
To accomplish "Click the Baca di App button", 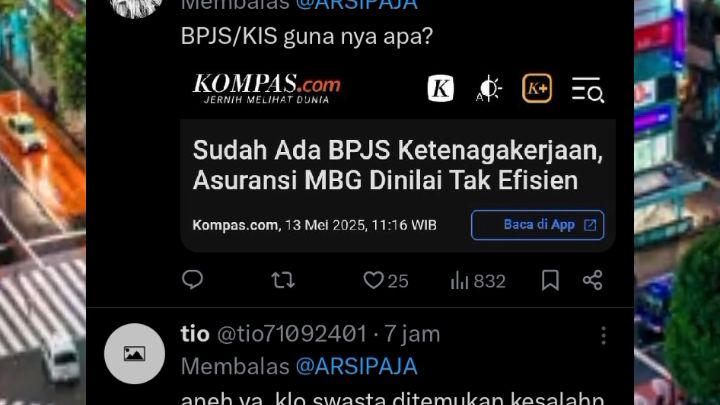I will pos(538,225).
